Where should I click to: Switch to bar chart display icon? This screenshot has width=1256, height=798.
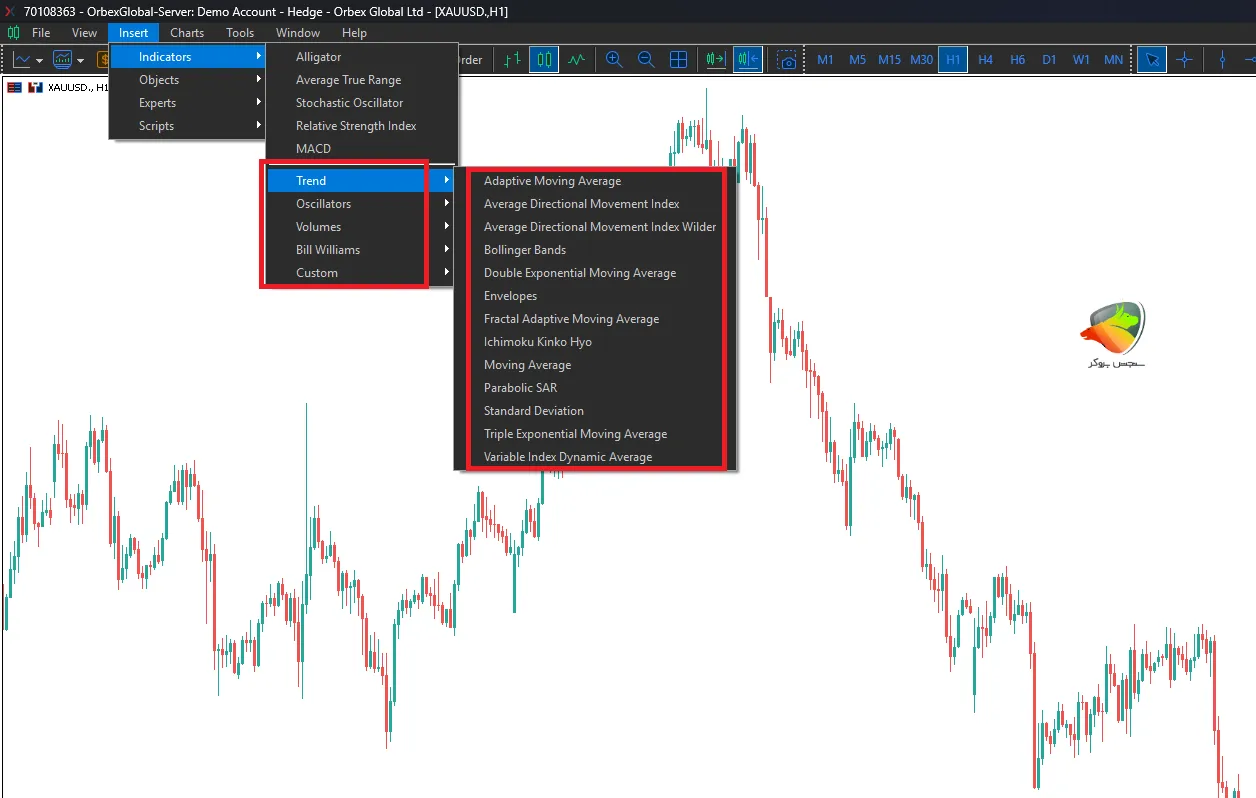[x=512, y=60]
